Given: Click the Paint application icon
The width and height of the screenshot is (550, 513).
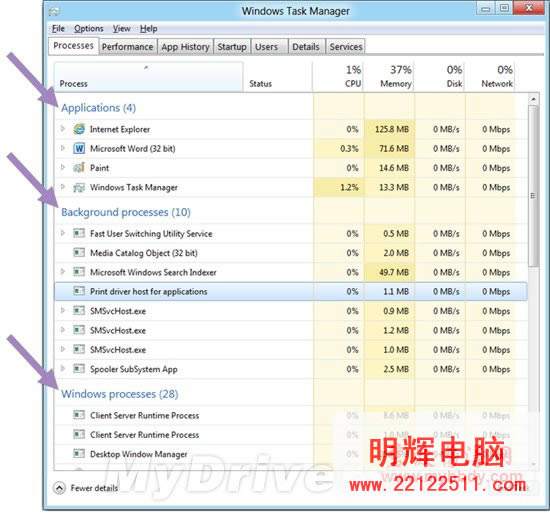Looking at the screenshot, I should (79, 168).
